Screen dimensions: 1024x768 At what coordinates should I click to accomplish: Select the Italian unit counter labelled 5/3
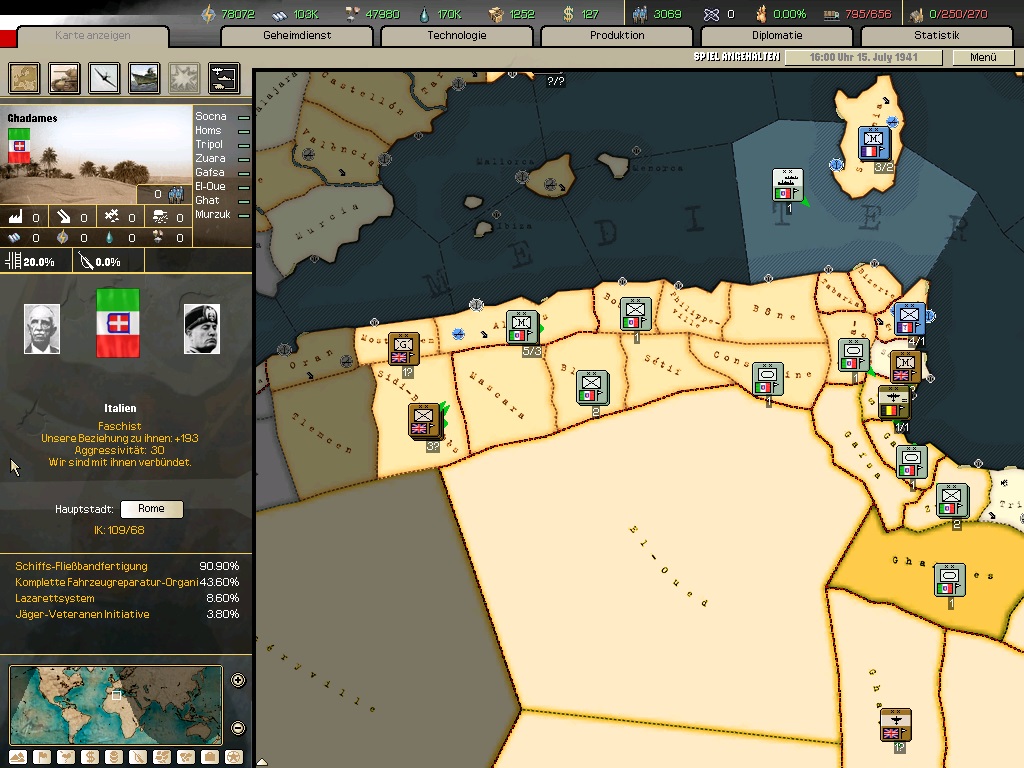tap(522, 327)
